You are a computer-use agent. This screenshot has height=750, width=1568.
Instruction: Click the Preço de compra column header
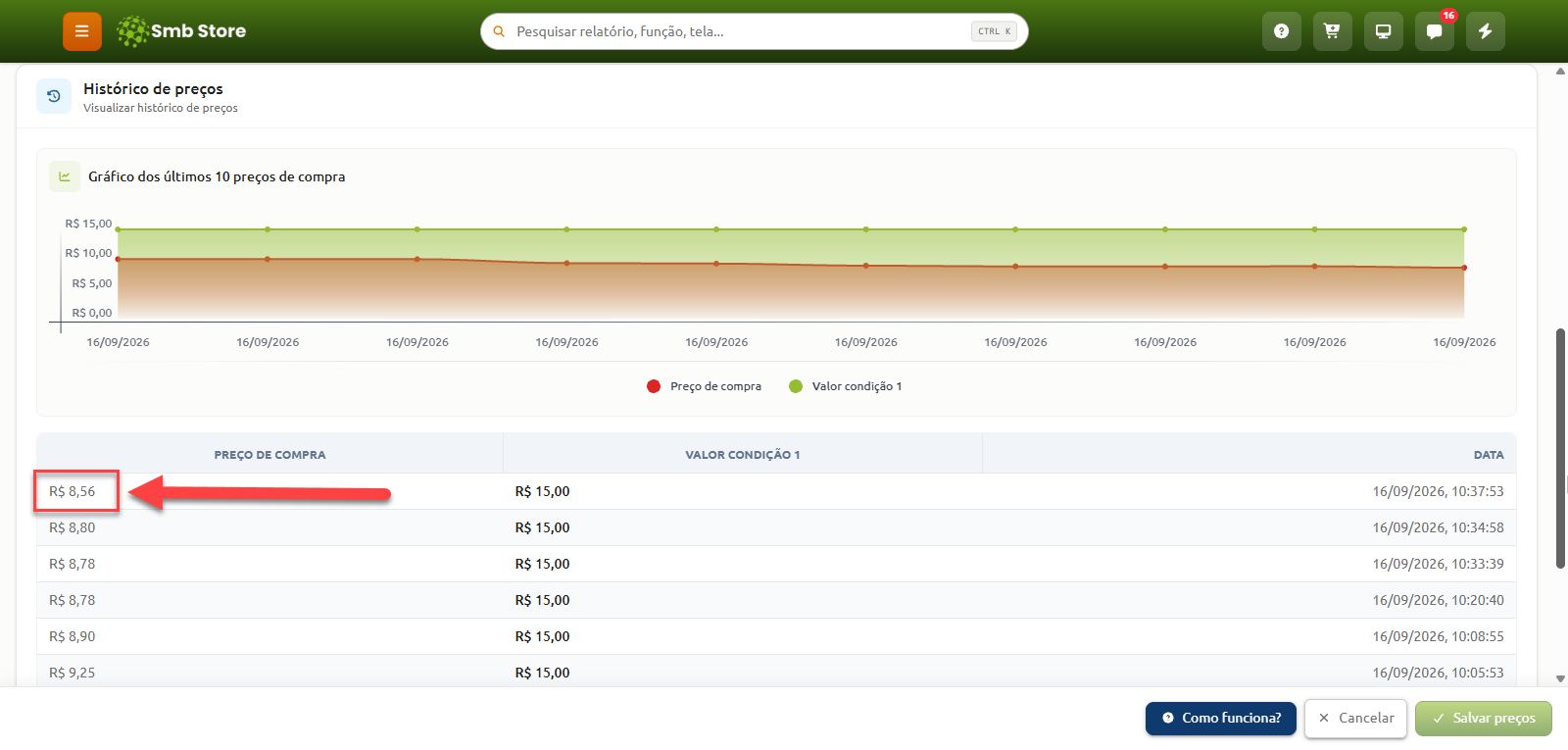pos(270,455)
